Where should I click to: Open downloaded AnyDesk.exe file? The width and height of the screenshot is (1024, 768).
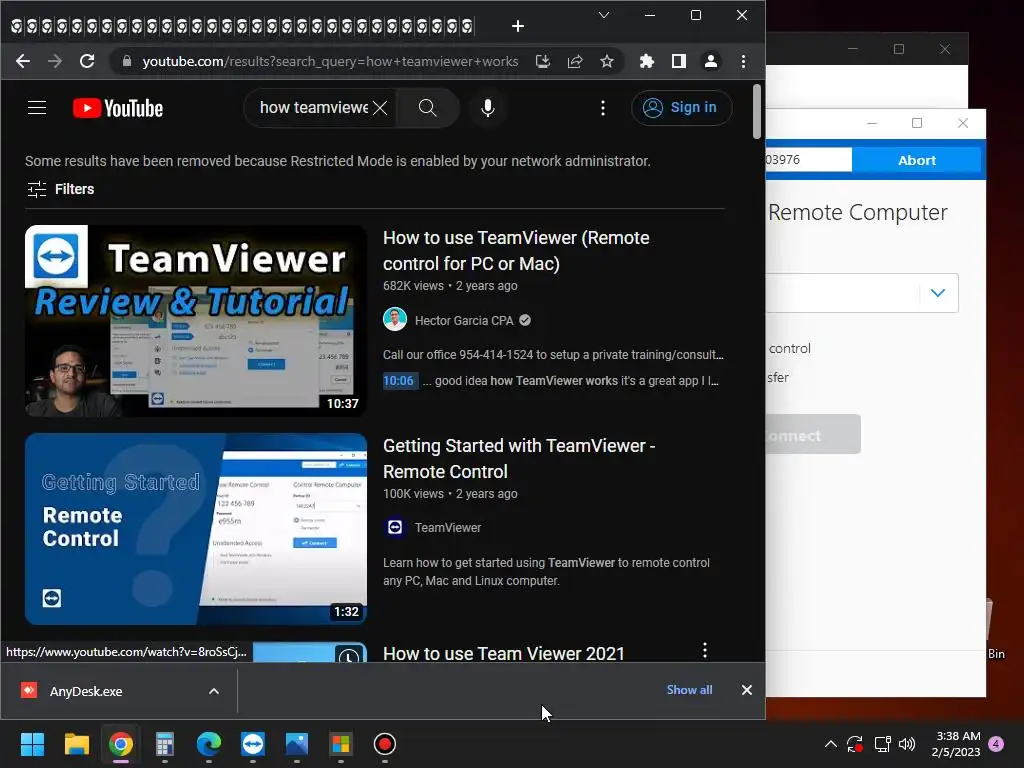tap(86, 691)
